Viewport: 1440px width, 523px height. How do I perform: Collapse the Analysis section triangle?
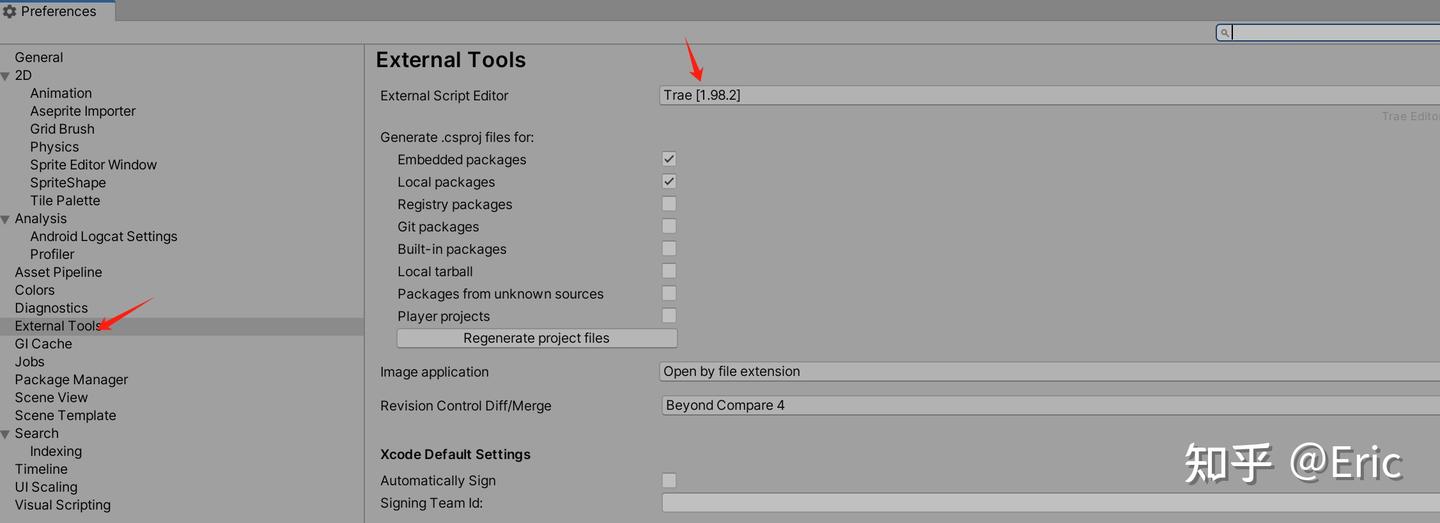click(x=6, y=219)
